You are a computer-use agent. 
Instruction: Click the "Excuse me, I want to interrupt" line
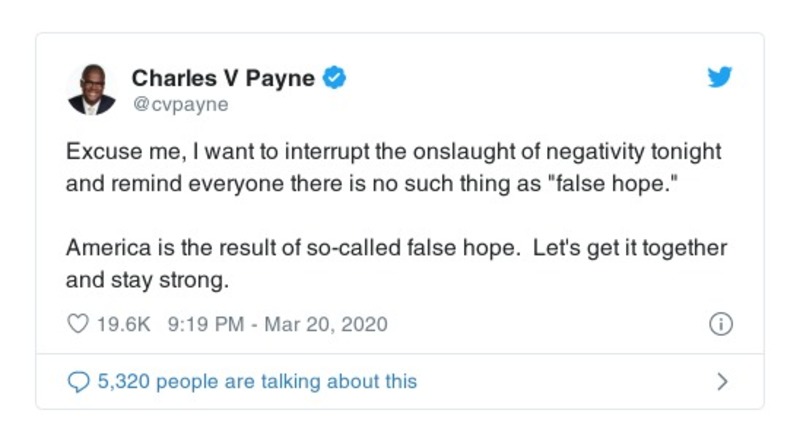click(x=200, y=153)
